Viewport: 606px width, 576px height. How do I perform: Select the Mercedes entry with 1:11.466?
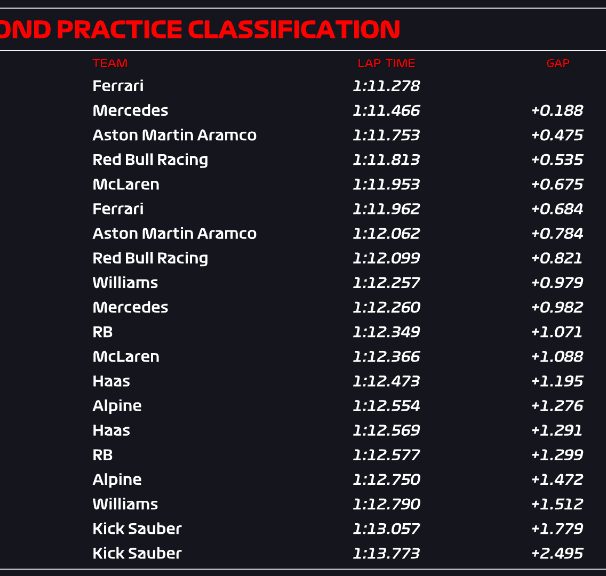pyautogui.click(x=130, y=111)
